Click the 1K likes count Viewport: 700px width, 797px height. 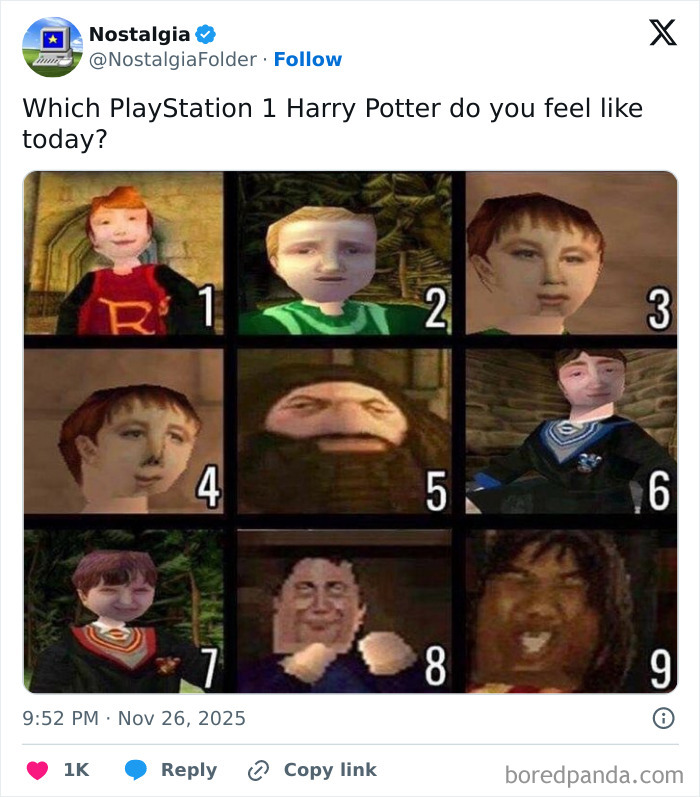tap(76, 770)
